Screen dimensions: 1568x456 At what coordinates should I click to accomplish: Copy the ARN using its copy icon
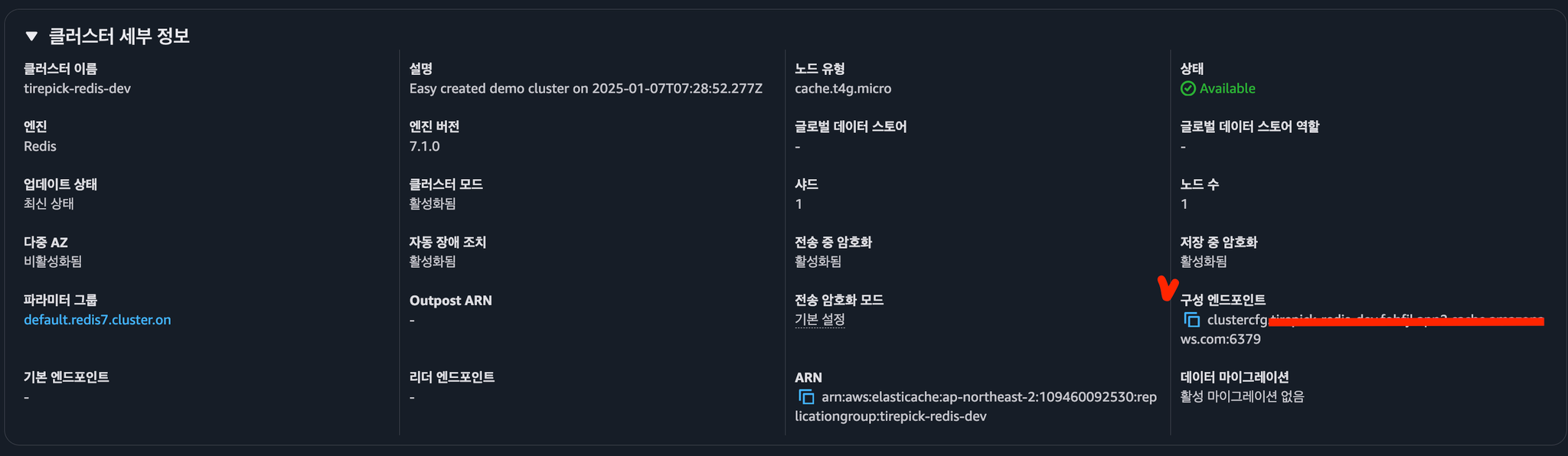(x=806, y=397)
